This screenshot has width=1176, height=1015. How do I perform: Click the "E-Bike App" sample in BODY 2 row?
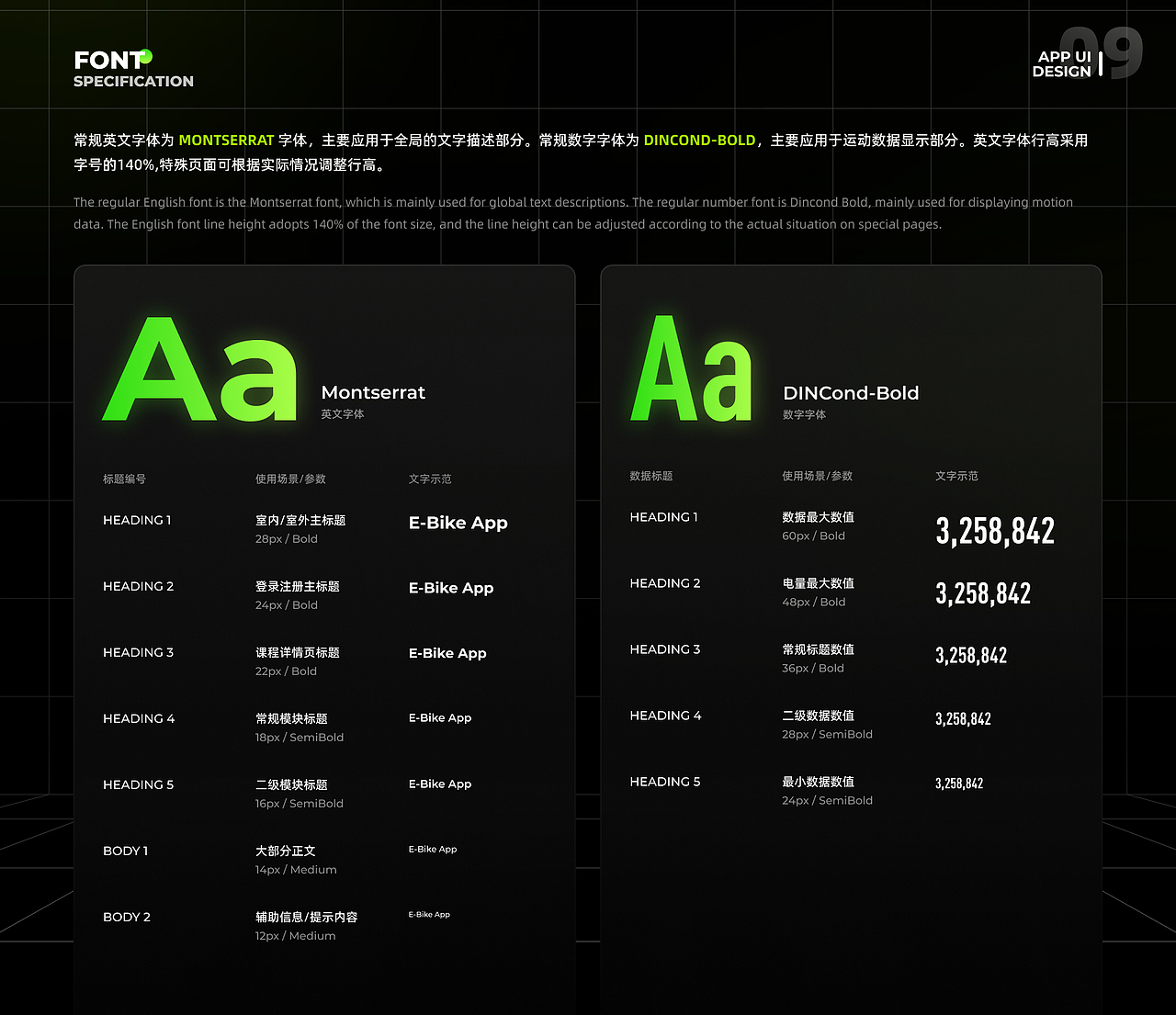(x=429, y=915)
